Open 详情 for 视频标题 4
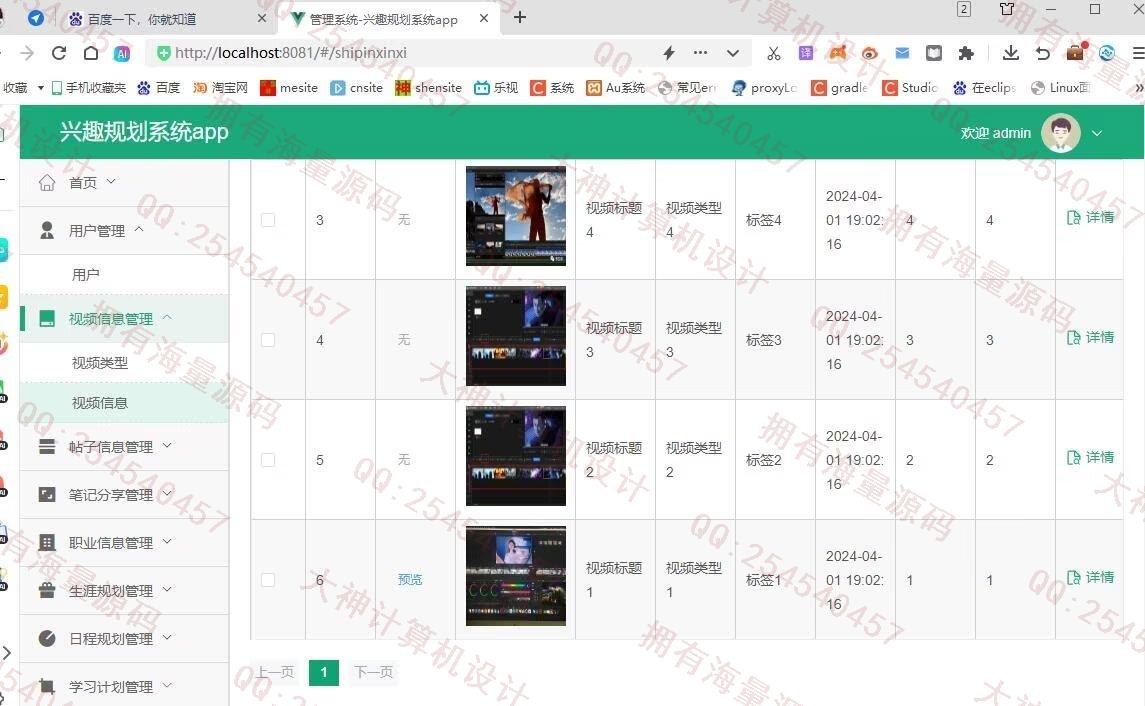Screen dimensions: 1145x706 [x=1090, y=217]
